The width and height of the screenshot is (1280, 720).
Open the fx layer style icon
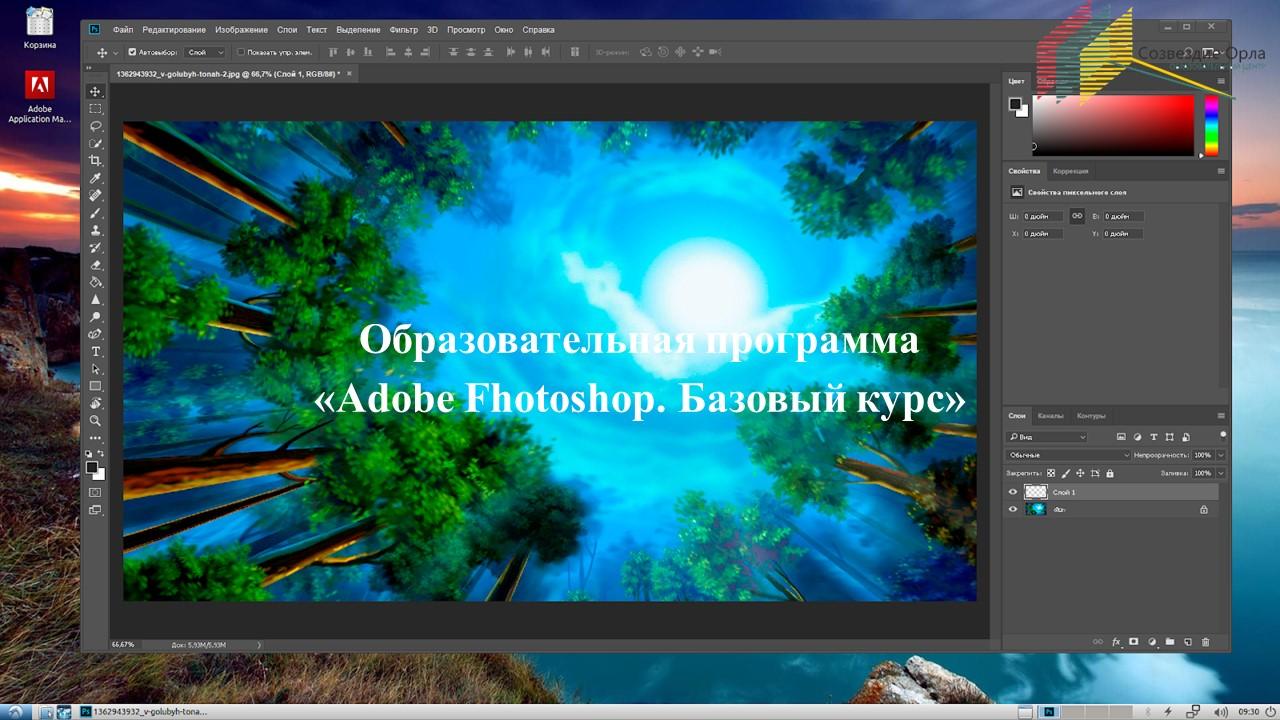click(x=1116, y=642)
